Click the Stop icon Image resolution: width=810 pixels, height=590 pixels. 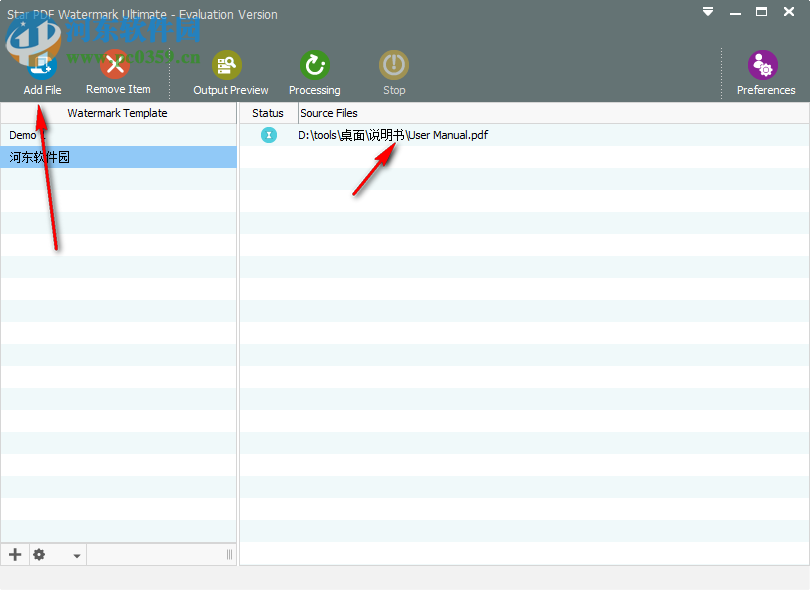tap(394, 65)
